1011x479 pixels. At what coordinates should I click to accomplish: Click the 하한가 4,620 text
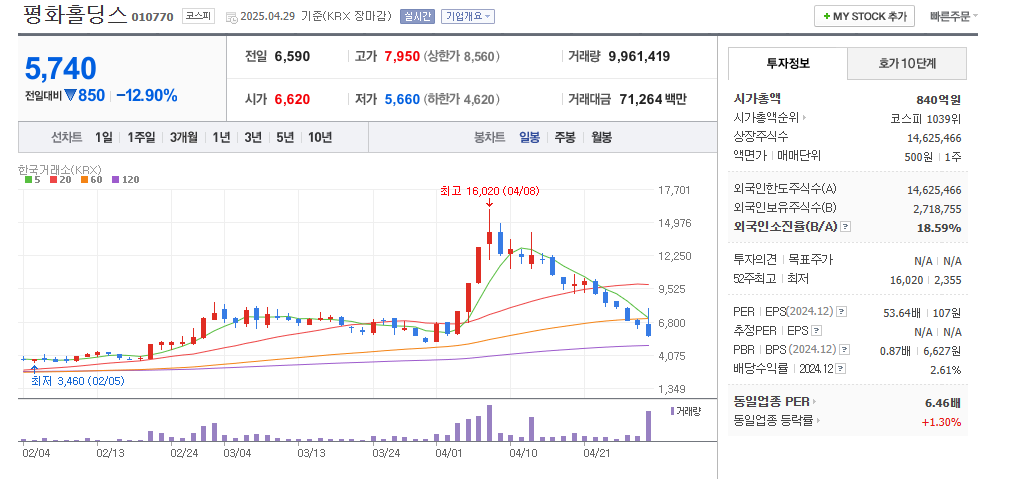point(462,99)
